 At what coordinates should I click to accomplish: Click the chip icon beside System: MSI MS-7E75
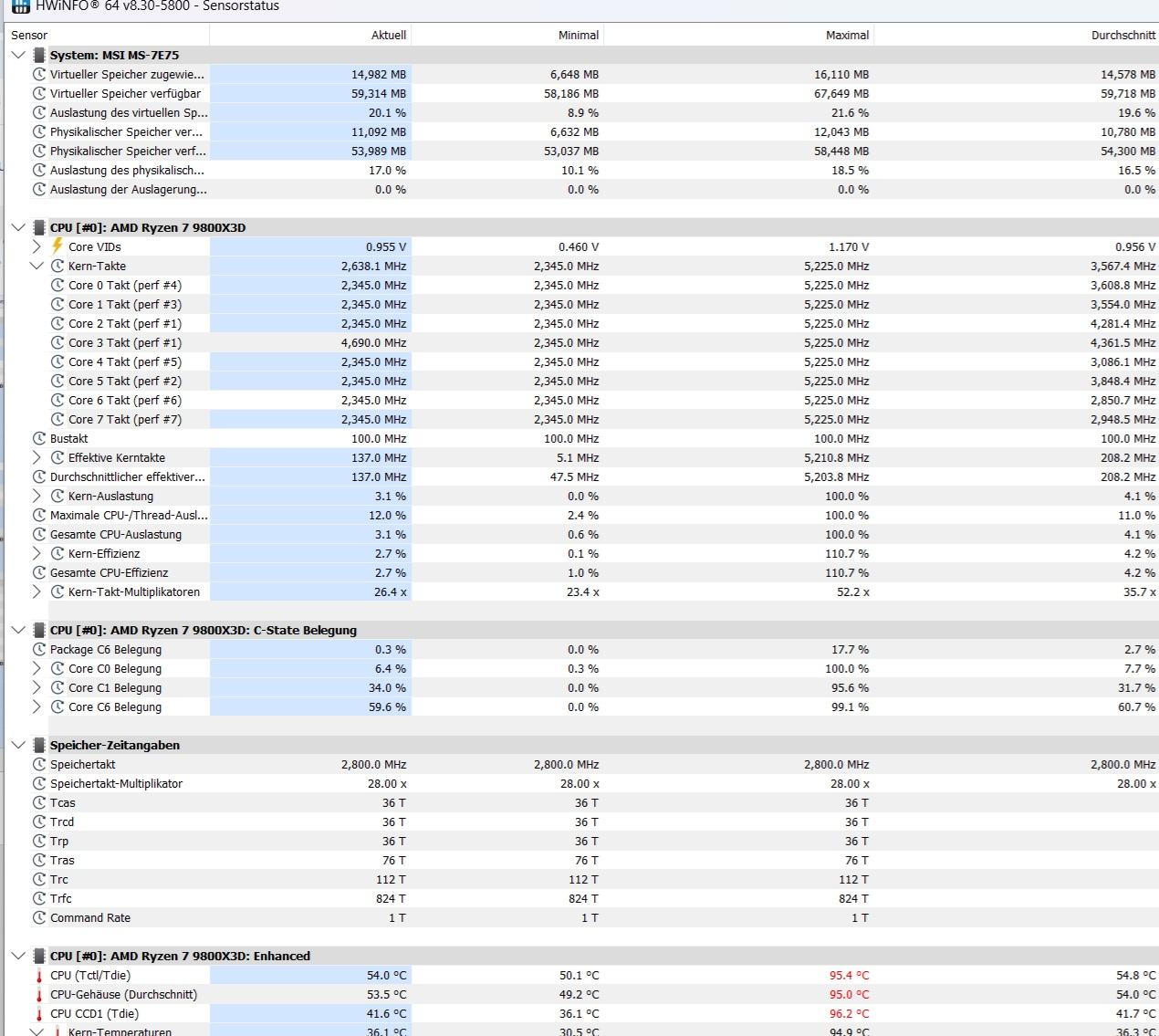39,55
